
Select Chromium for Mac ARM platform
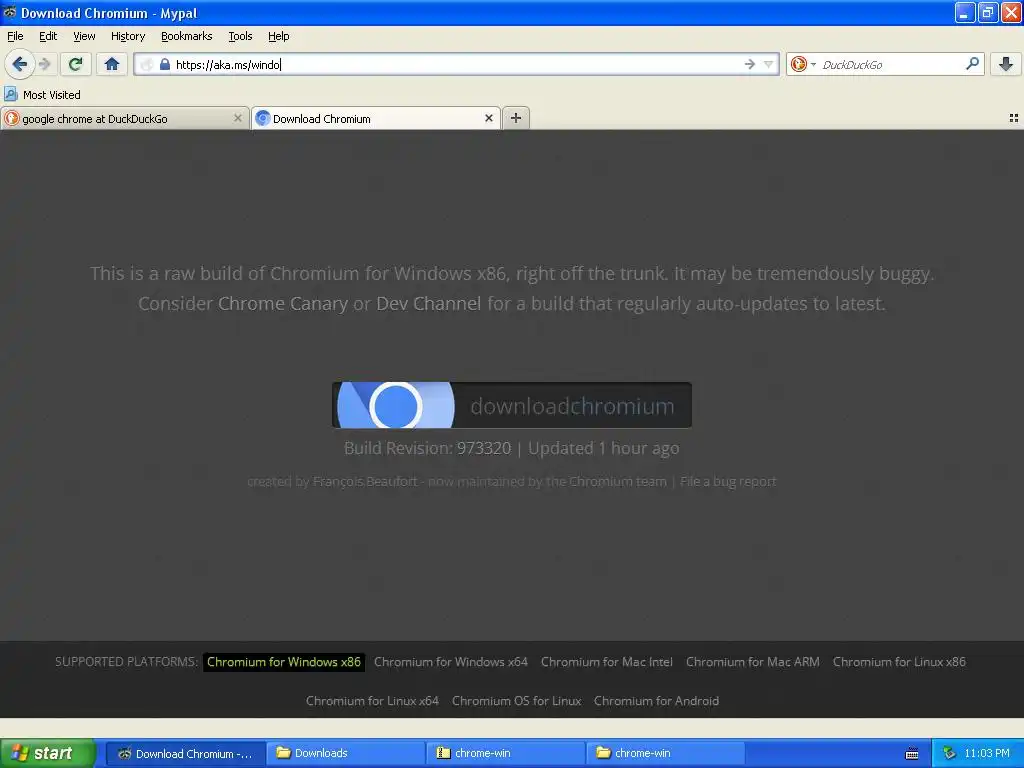(x=753, y=662)
